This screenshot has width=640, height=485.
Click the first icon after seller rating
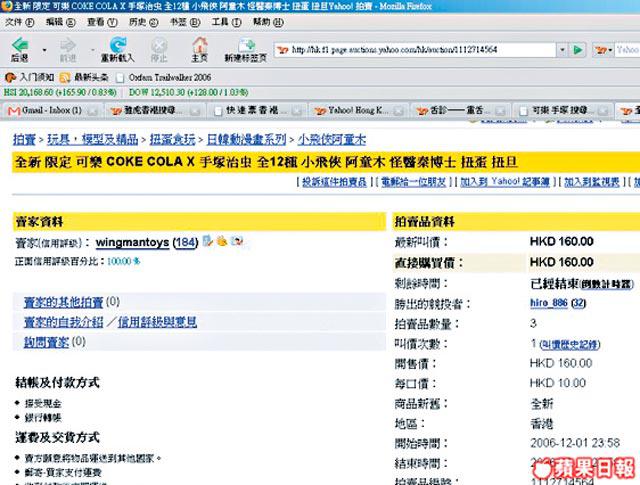tap(207, 241)
